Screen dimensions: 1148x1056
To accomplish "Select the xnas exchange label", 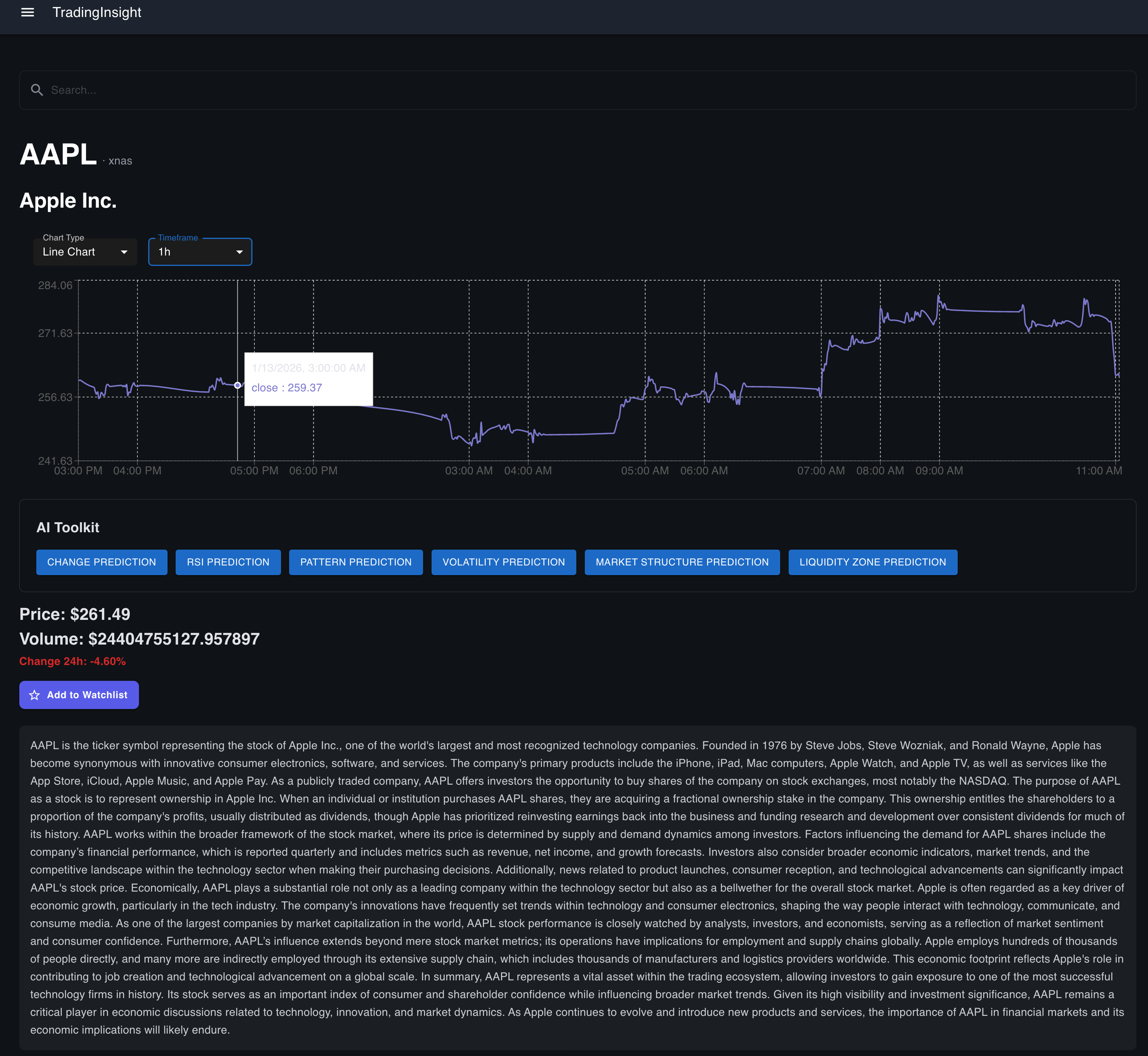I will pos(120,161).
